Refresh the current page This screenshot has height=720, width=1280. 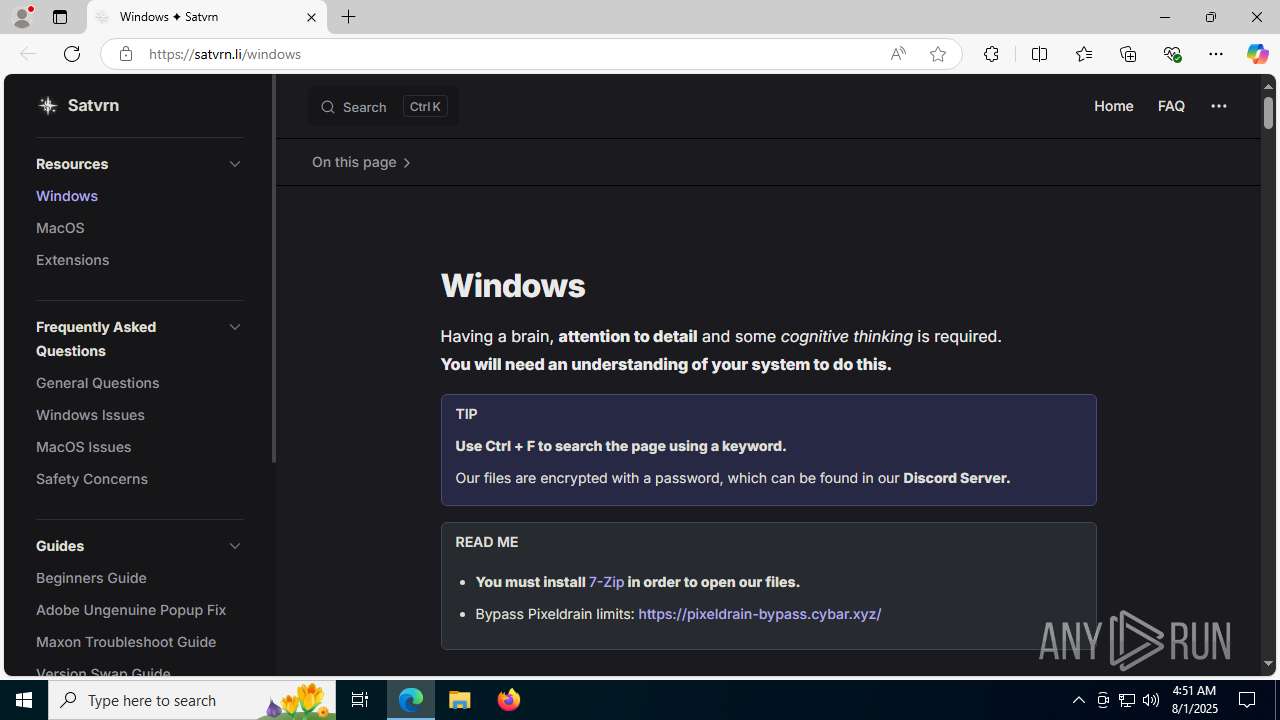click(x=71, y=54)
